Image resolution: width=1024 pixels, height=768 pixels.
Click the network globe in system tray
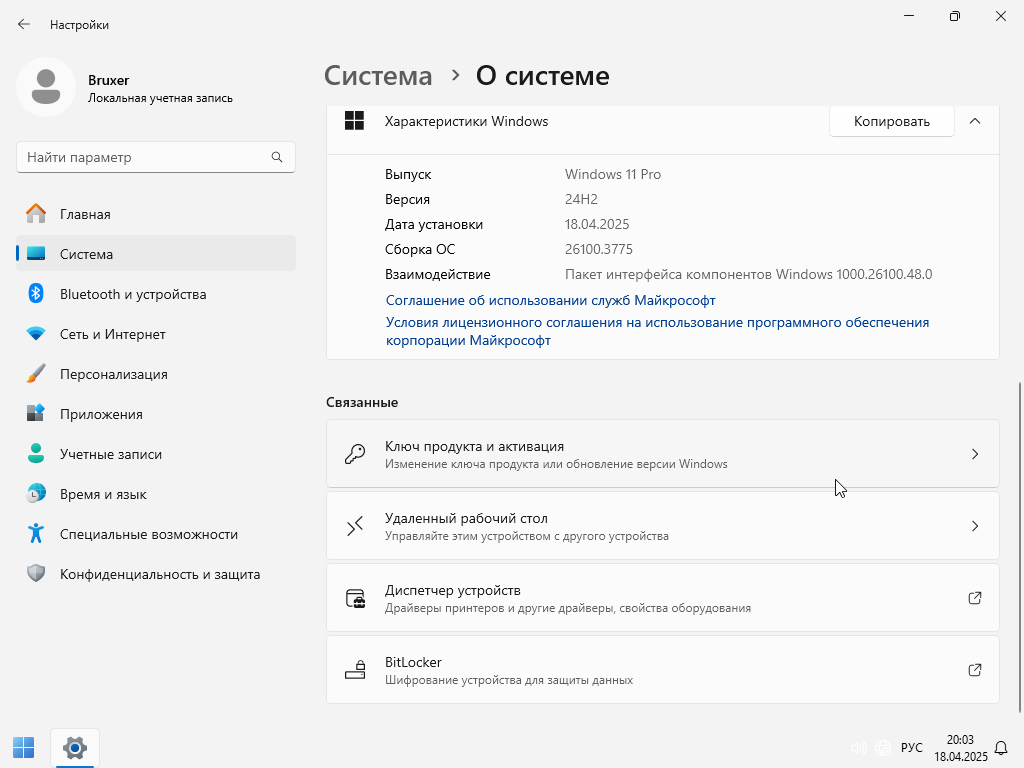point(883,748)
